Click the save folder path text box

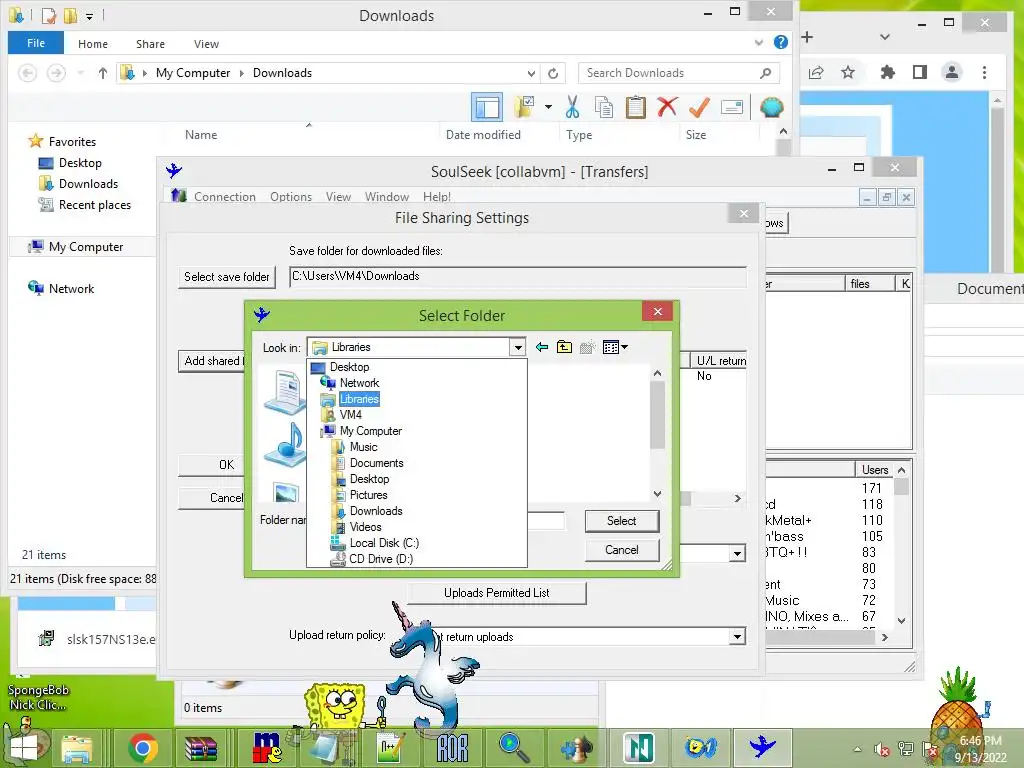point(517,276)
